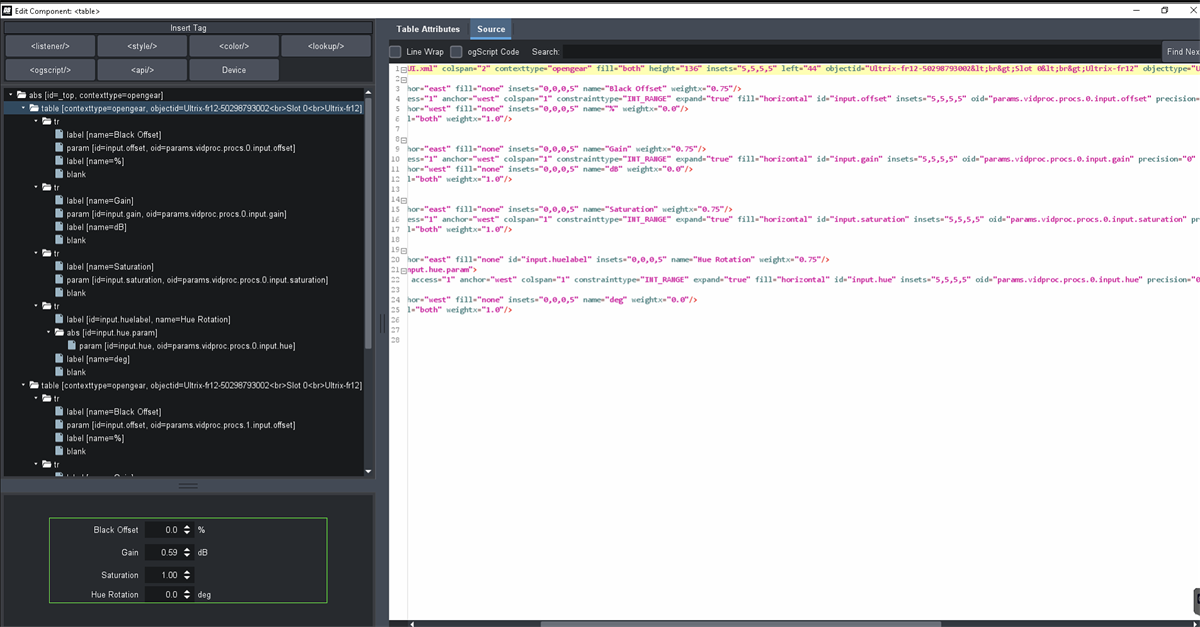Click the file icon of the input.gain param node
Viewport: 1200px width, 627px height.
[x=59, y=214]
